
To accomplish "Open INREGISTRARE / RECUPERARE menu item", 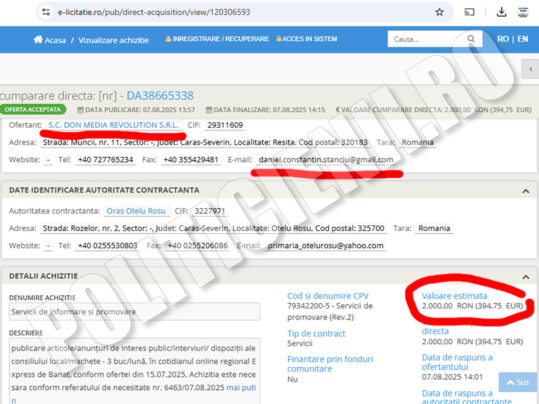I will click(x=217, y=39).
